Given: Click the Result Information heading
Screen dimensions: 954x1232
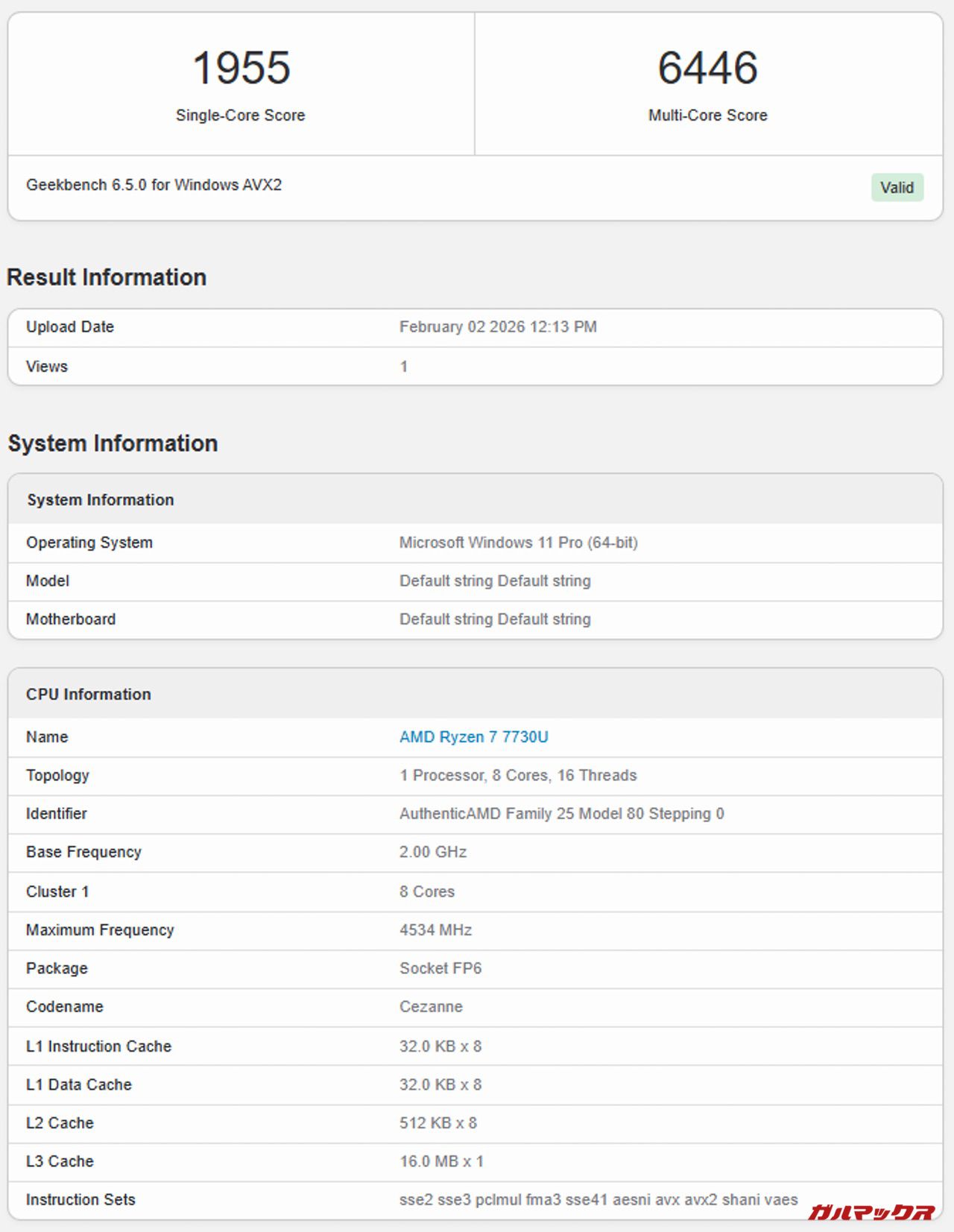Looking at the screenshot, I should click(107, 277).
